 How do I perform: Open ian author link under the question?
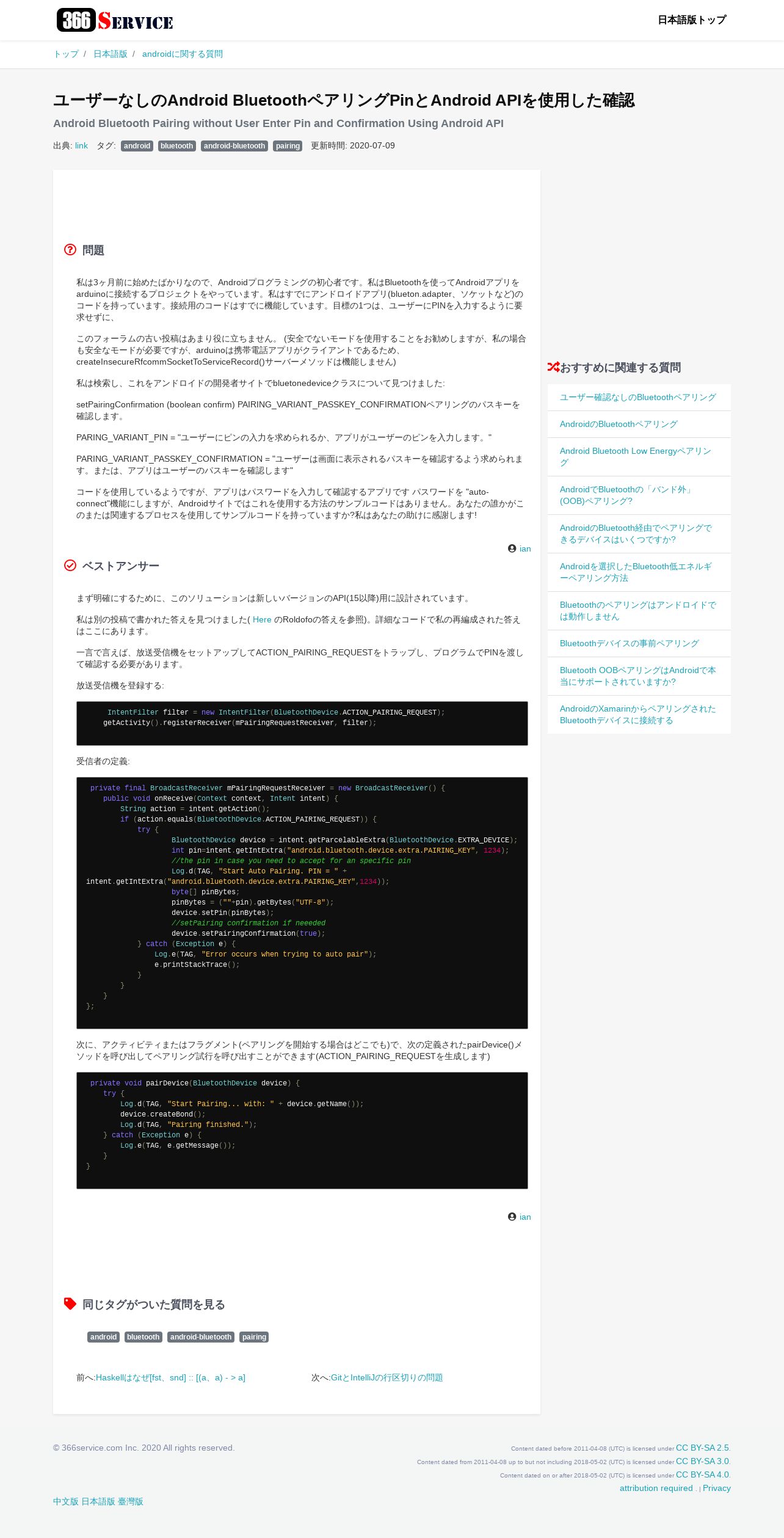[525, 549]
